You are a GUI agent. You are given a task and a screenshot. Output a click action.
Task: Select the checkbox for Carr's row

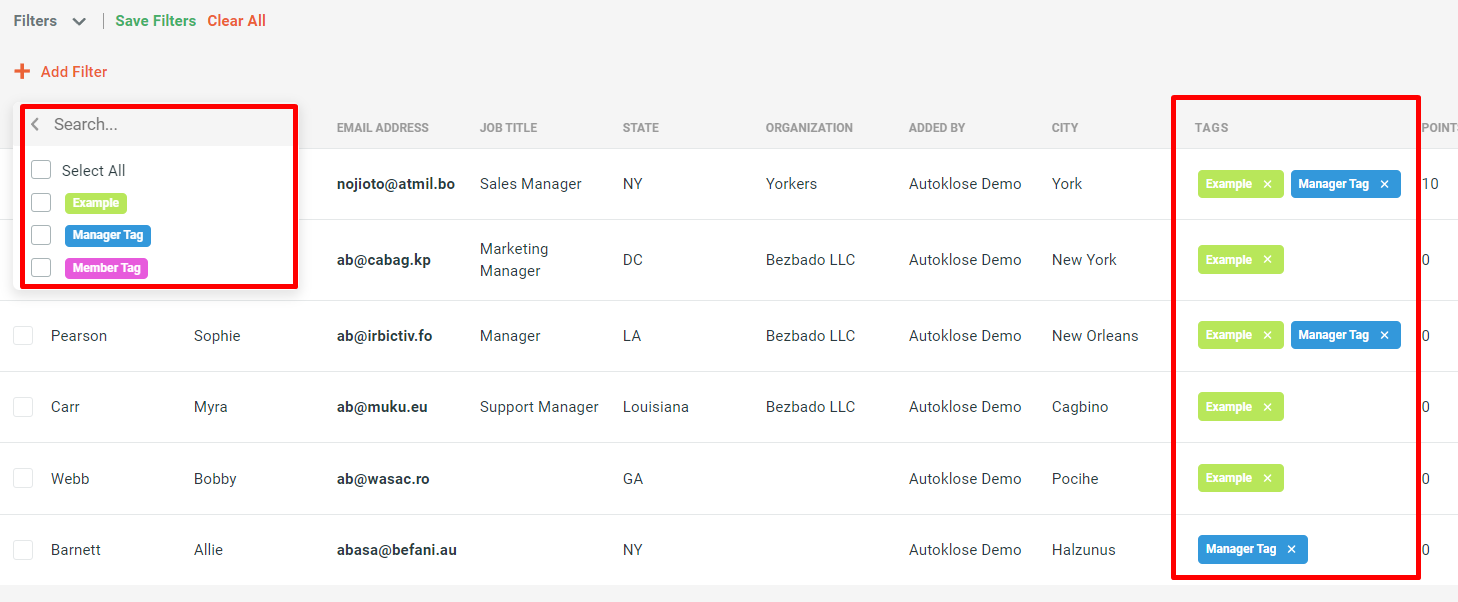tap(23, 406)
